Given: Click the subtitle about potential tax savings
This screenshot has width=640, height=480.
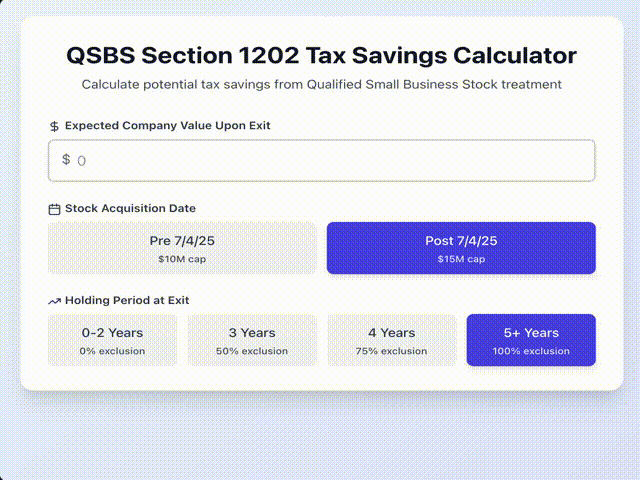Looking at the screenshot, I should (321, 85).
